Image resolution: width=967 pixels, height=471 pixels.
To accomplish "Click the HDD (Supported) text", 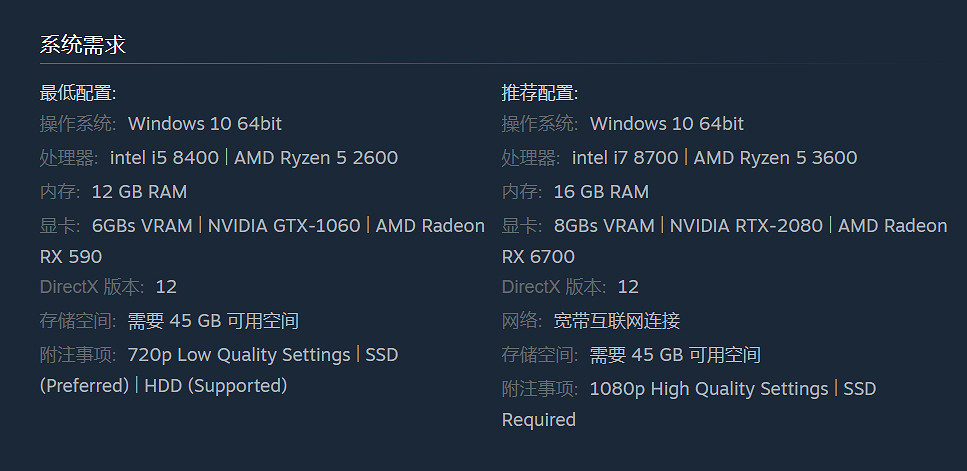I will pyautogui.click(x=216, y=386).
